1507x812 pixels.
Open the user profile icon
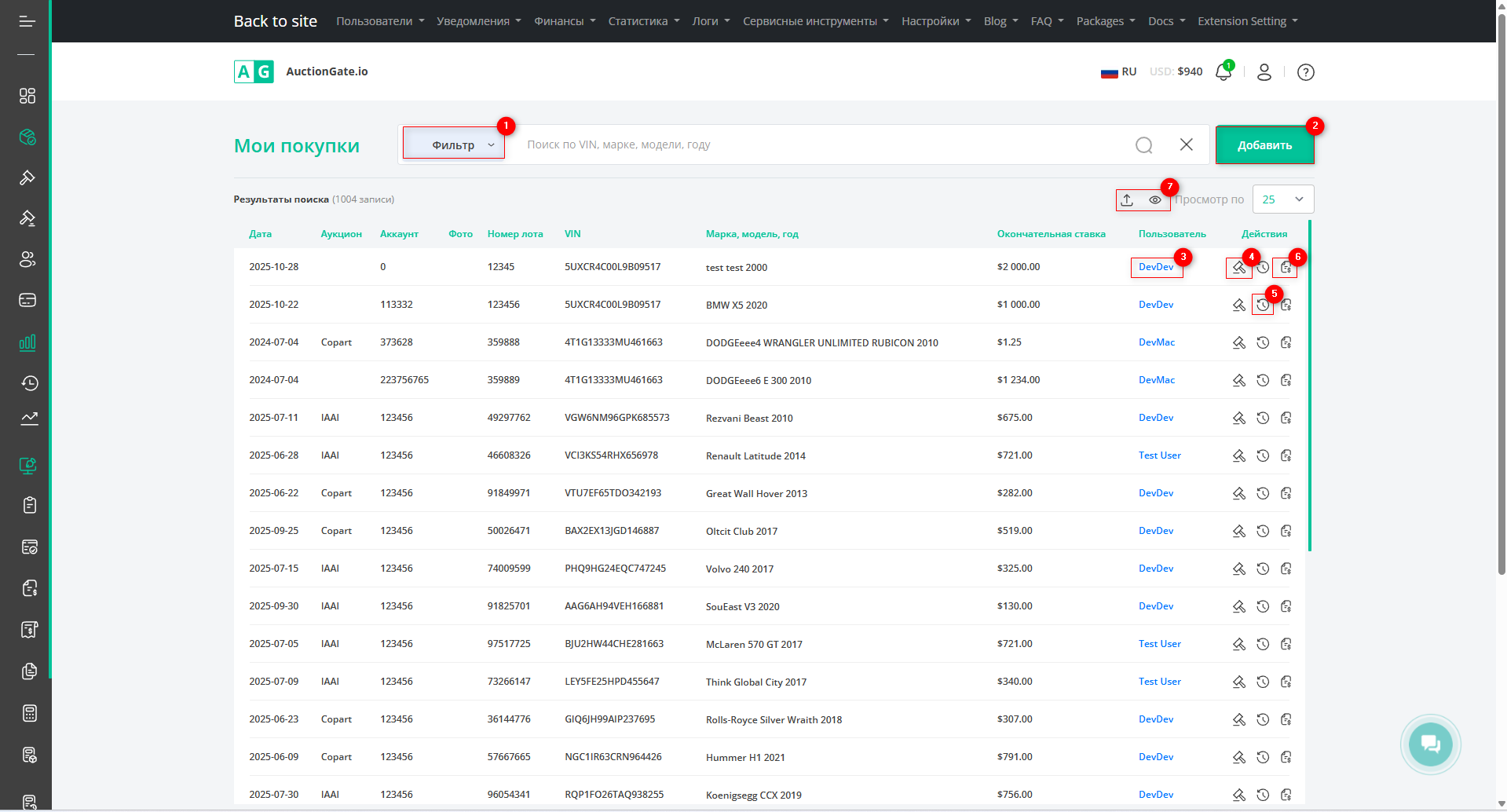[x=1264, y=72]
